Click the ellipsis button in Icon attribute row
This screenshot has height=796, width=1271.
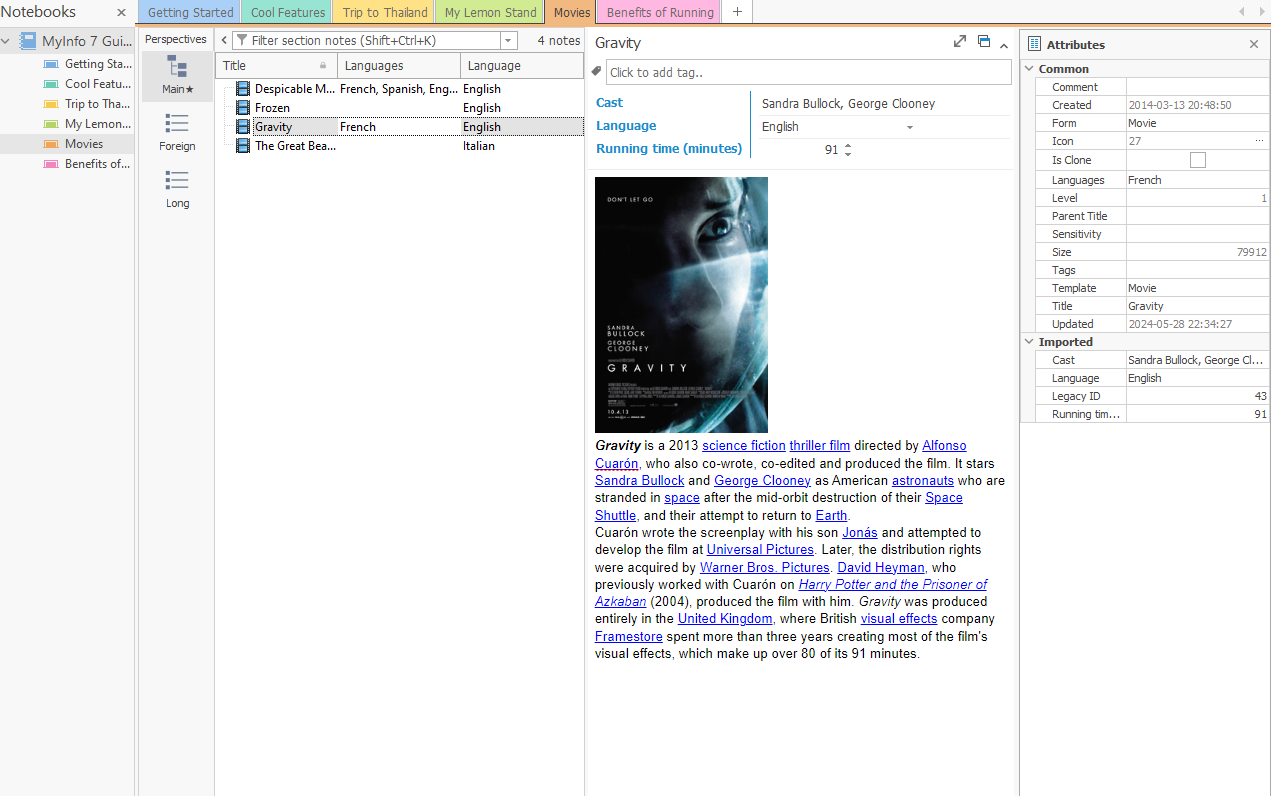point(1259,142)
